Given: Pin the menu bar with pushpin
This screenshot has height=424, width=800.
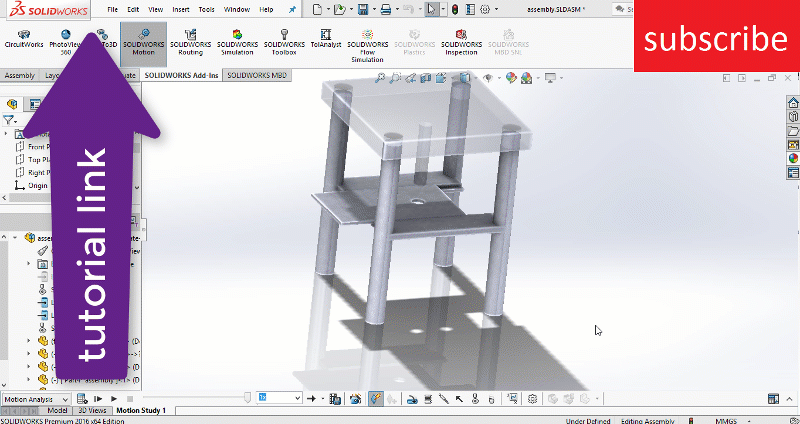Looking at the screenshot, I should pyautogui.click(x=292, y=9).
